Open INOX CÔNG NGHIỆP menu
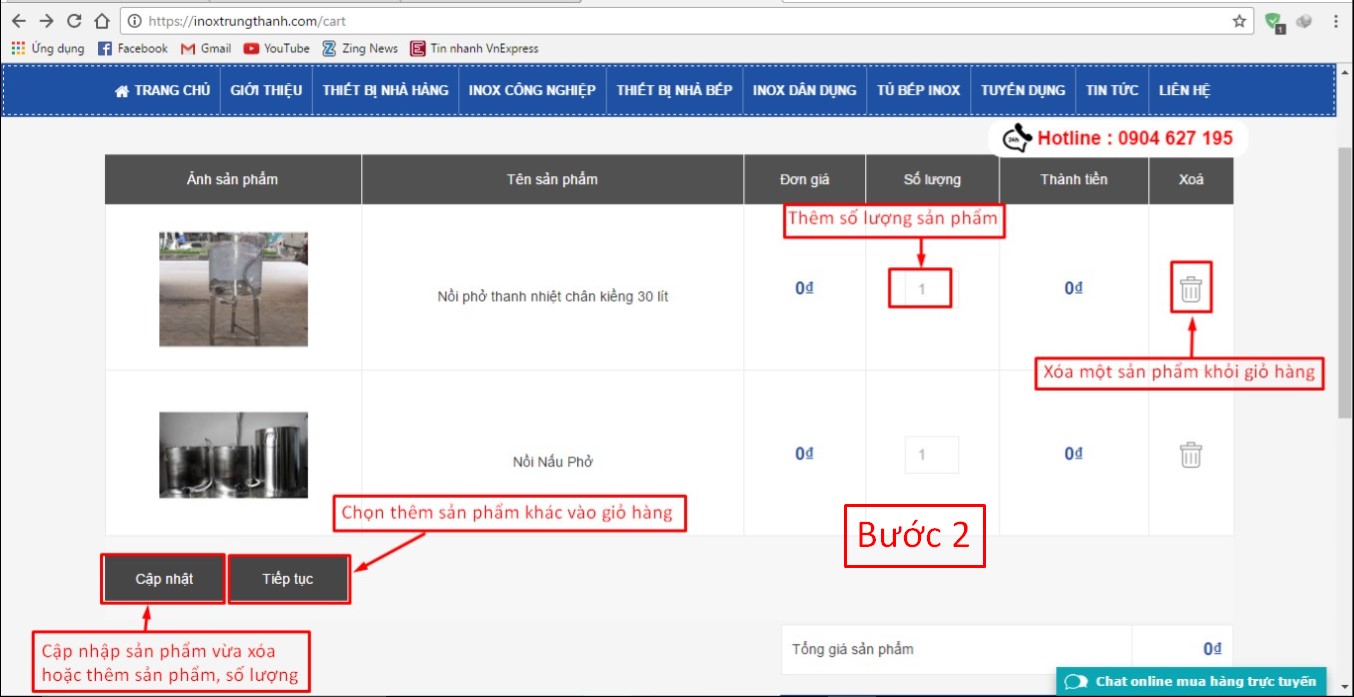Screen dimensions: 1354x697 coord(532,90)
